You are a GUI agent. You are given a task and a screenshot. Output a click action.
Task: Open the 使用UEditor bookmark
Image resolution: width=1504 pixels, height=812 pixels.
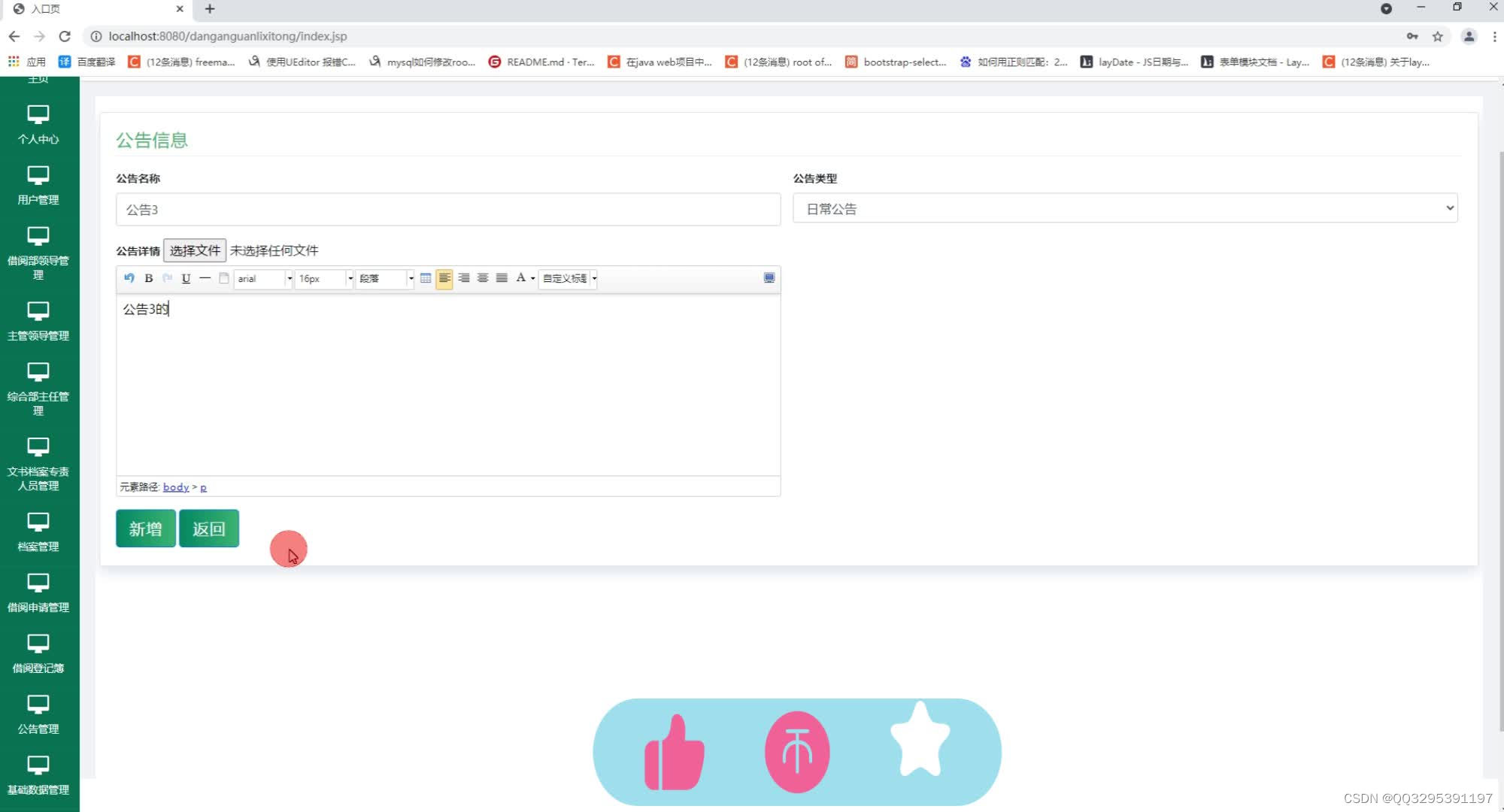click(302, 62)
